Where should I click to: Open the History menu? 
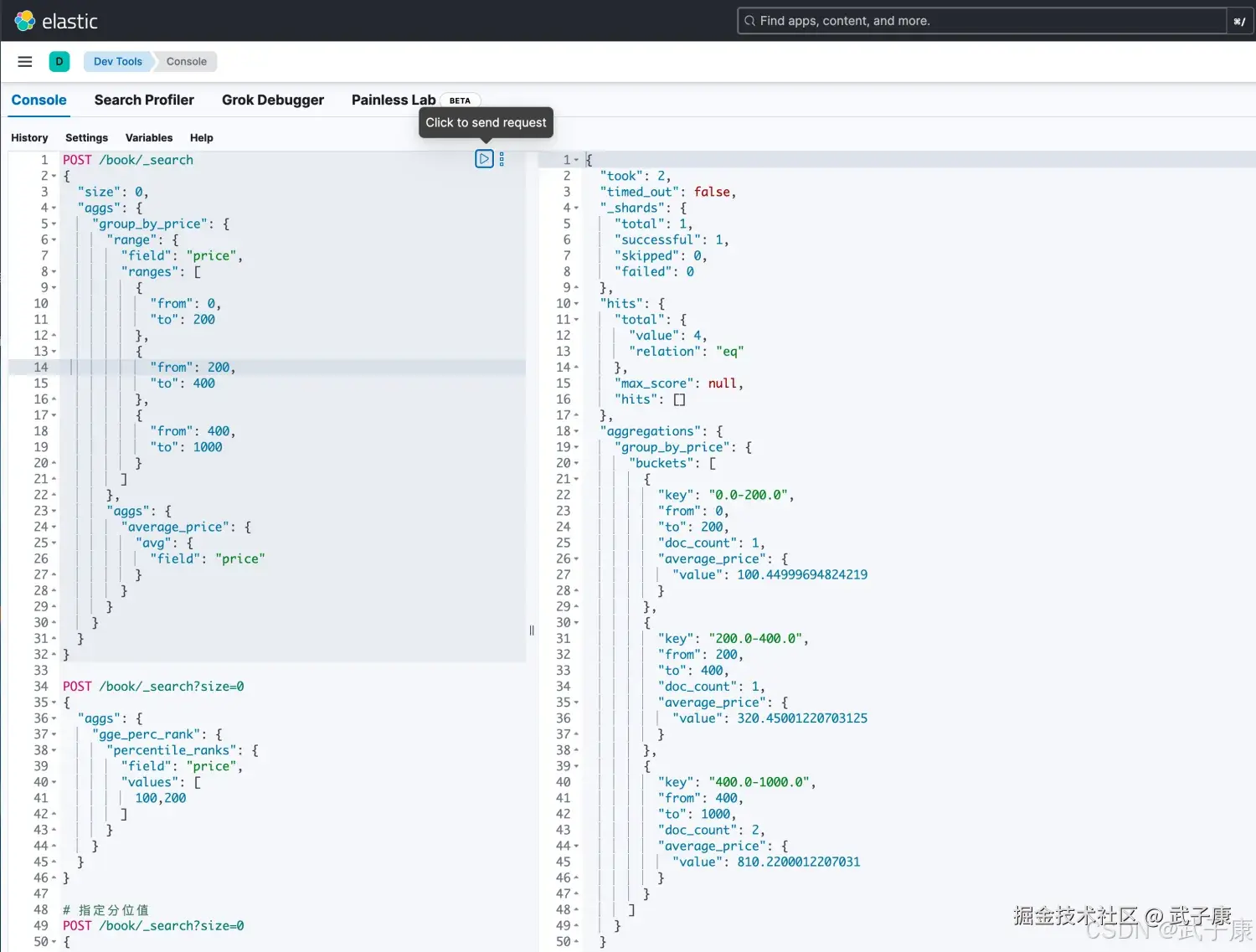click(29, 137)
